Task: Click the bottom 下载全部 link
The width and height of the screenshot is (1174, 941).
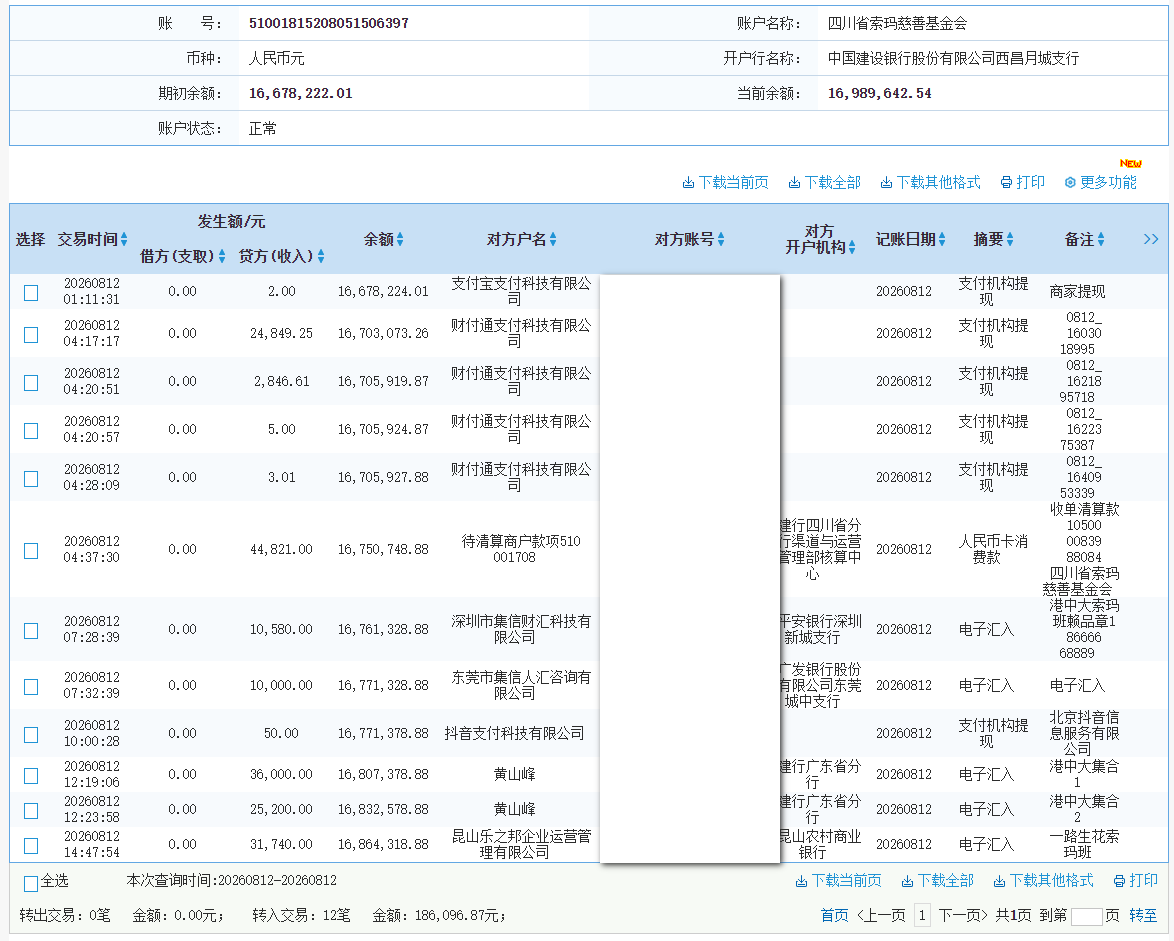Action: [937, 881]
